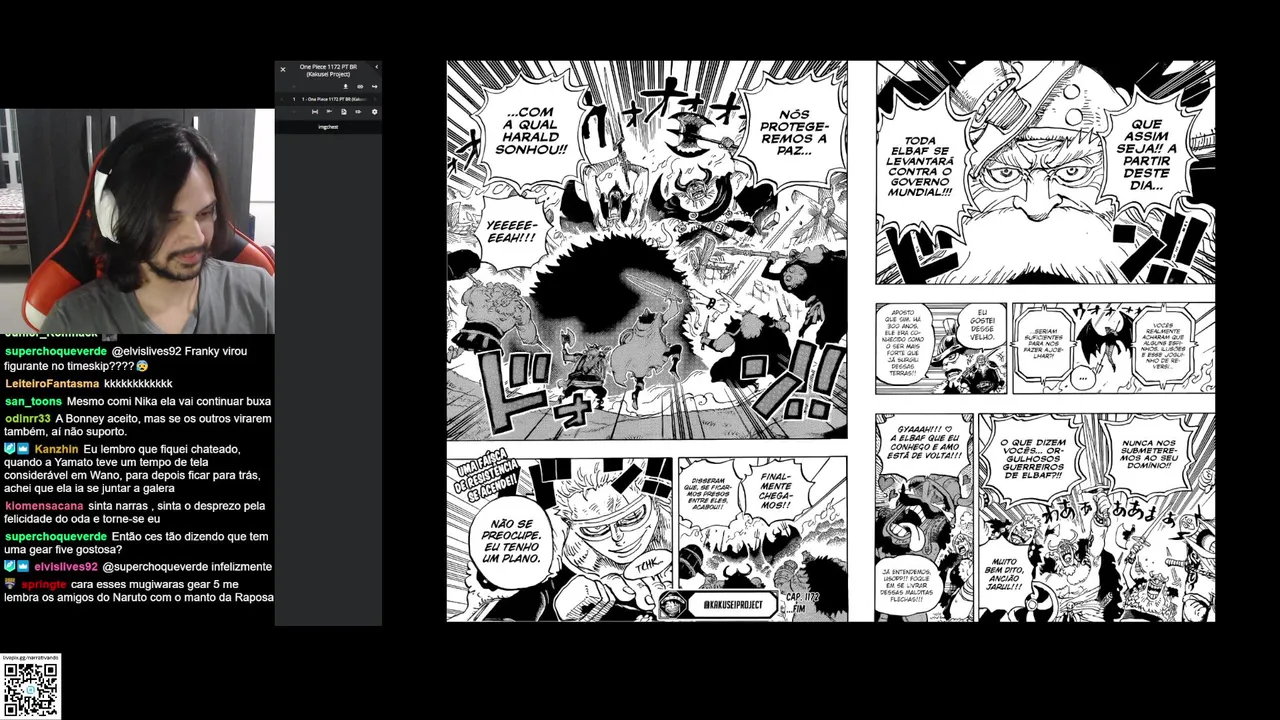Screen dimensions: 1280x720
Task: Toggle the fit-width icon in reader toolbar
Action: click(x=315, y=112)
